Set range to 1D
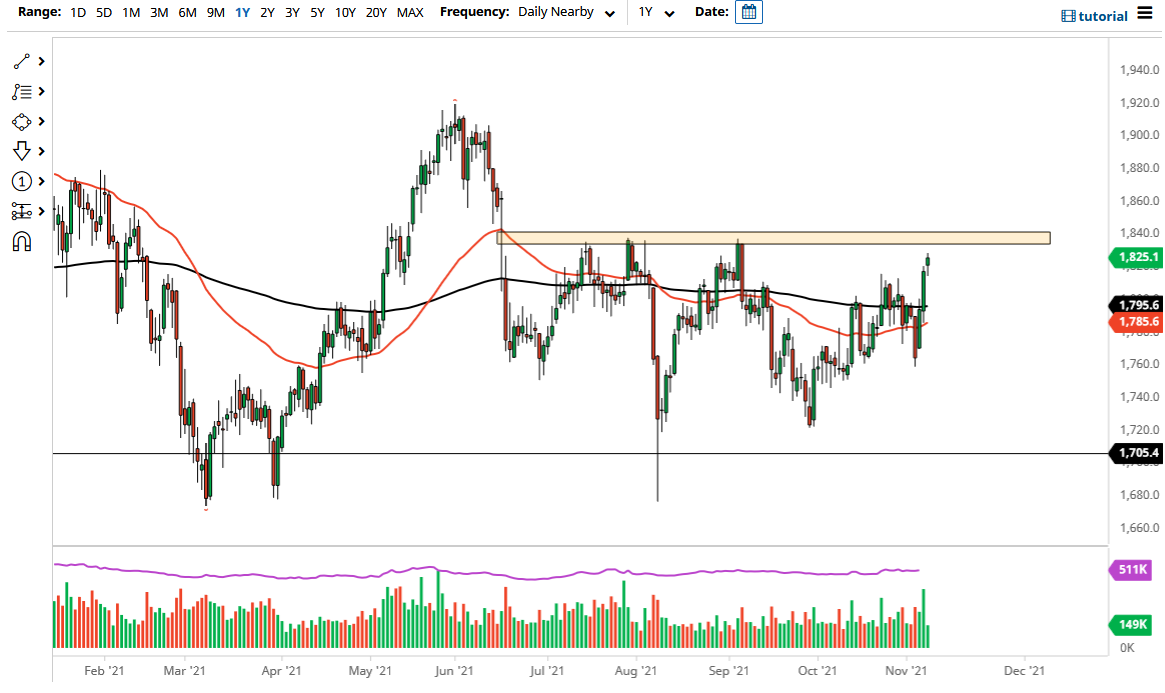This screenshot has height=693, width=1165. [77, 13]
